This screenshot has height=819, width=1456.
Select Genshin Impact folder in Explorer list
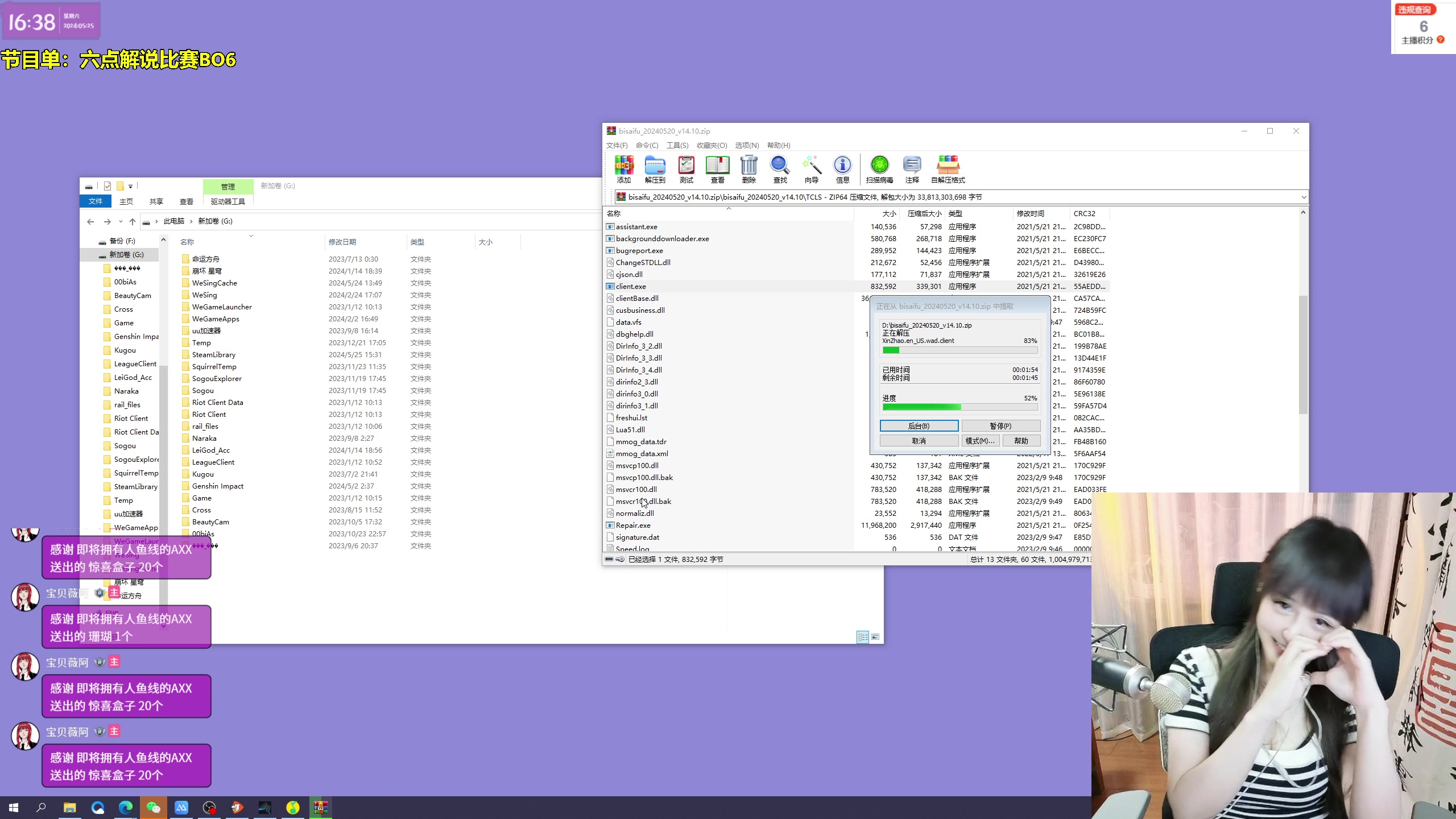217,486
